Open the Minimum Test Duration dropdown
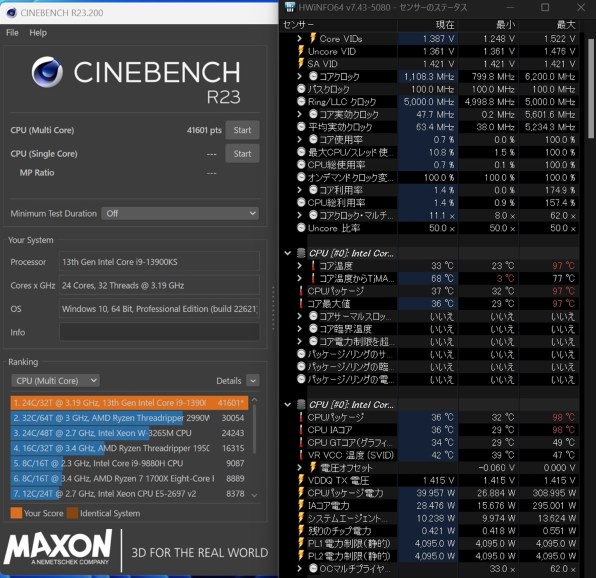The image size is (596, 578). click(180, 214)
